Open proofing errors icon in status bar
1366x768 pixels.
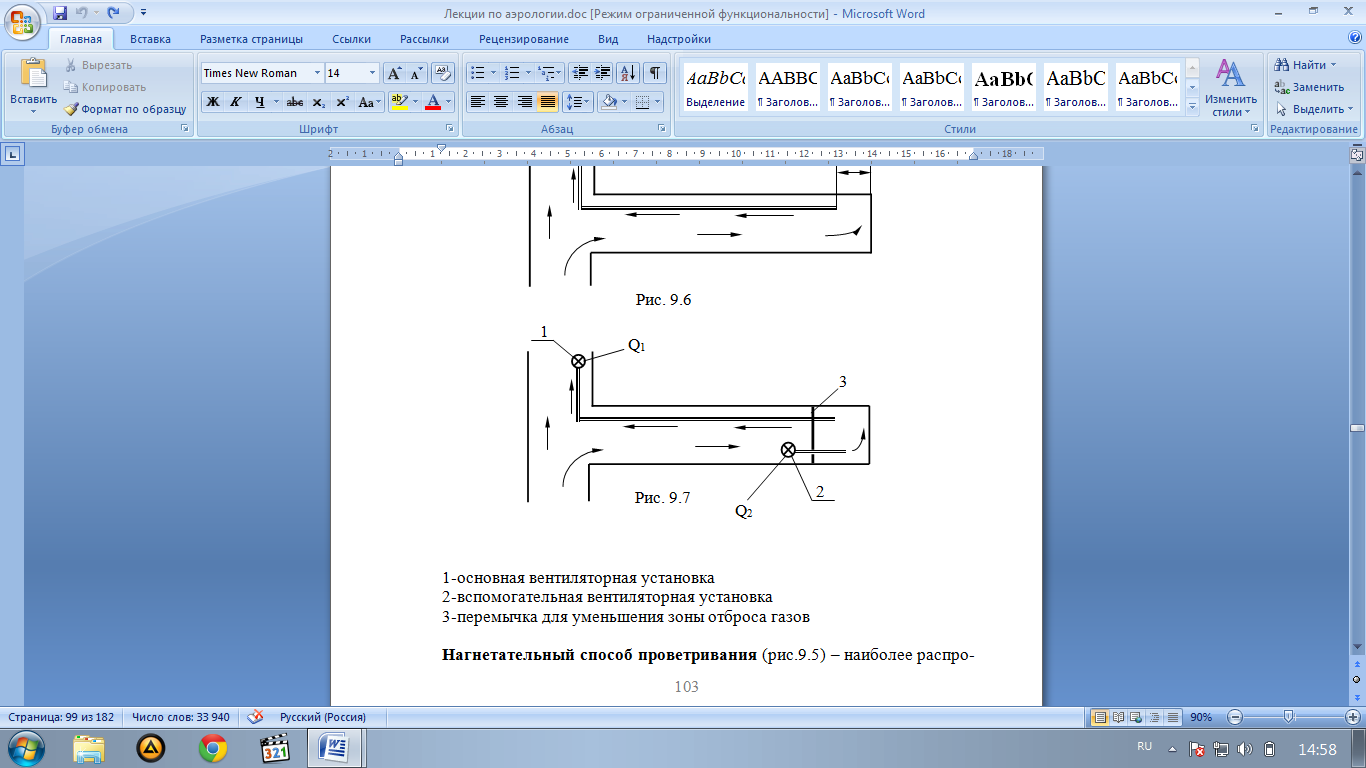[x=255, y=717]
